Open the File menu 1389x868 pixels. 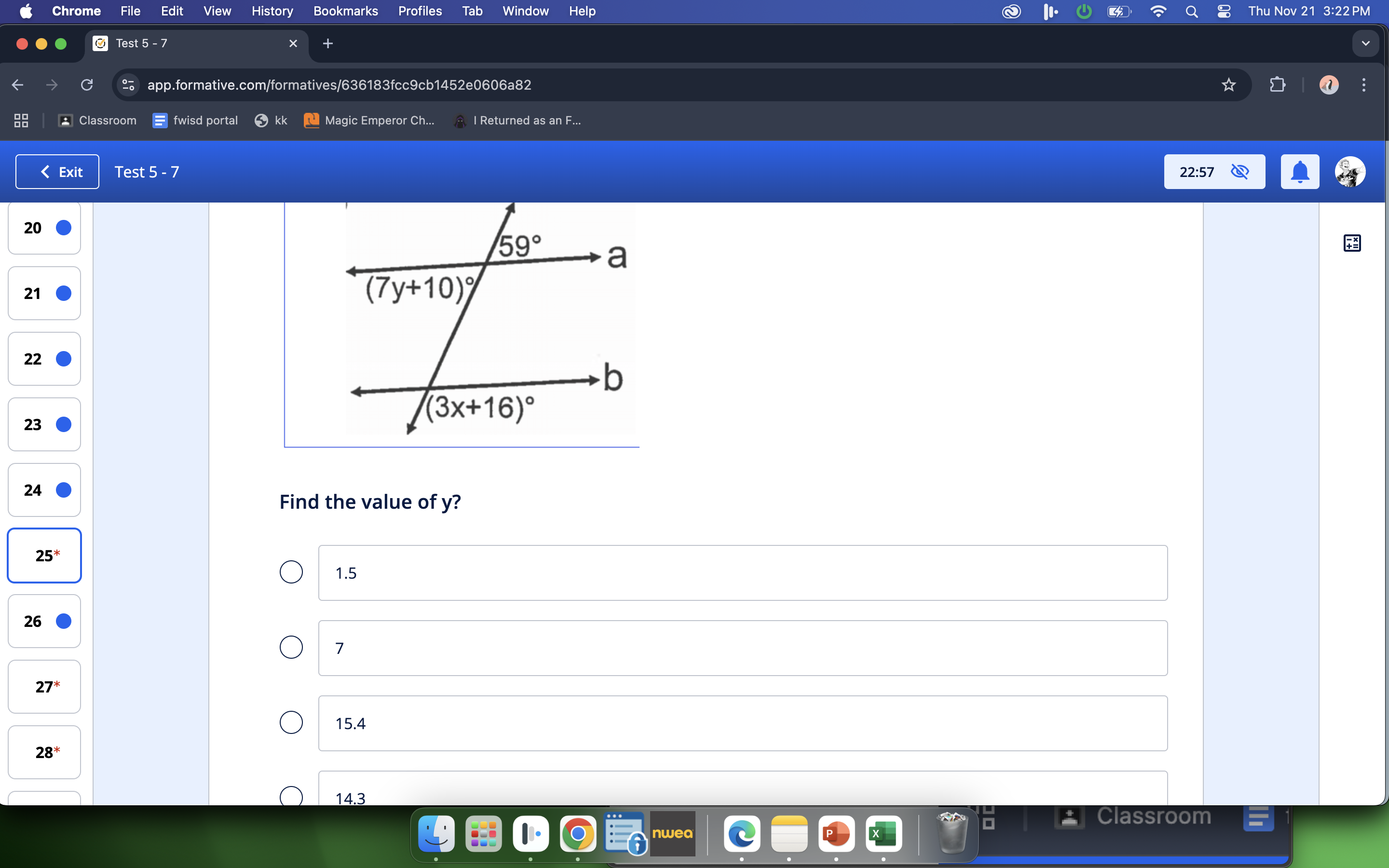(x=130, y=11)
